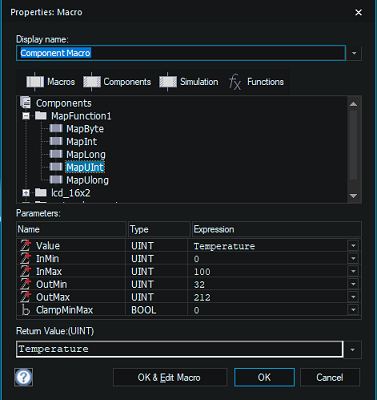377x400 pixels.
Task: Switch to the Simulation tab
Action: click(x=189, y=82)
